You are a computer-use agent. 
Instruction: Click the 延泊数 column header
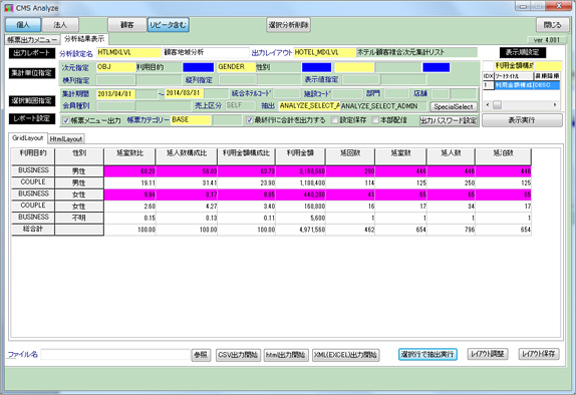(503, 156)
